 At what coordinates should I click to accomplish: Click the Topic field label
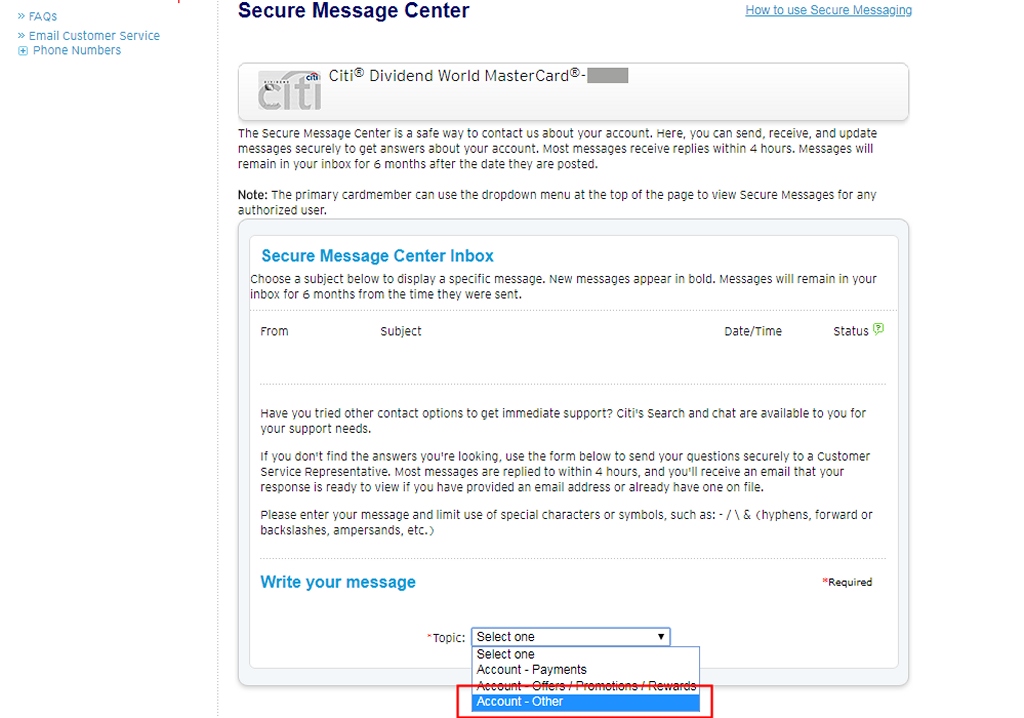pos(447,638)
